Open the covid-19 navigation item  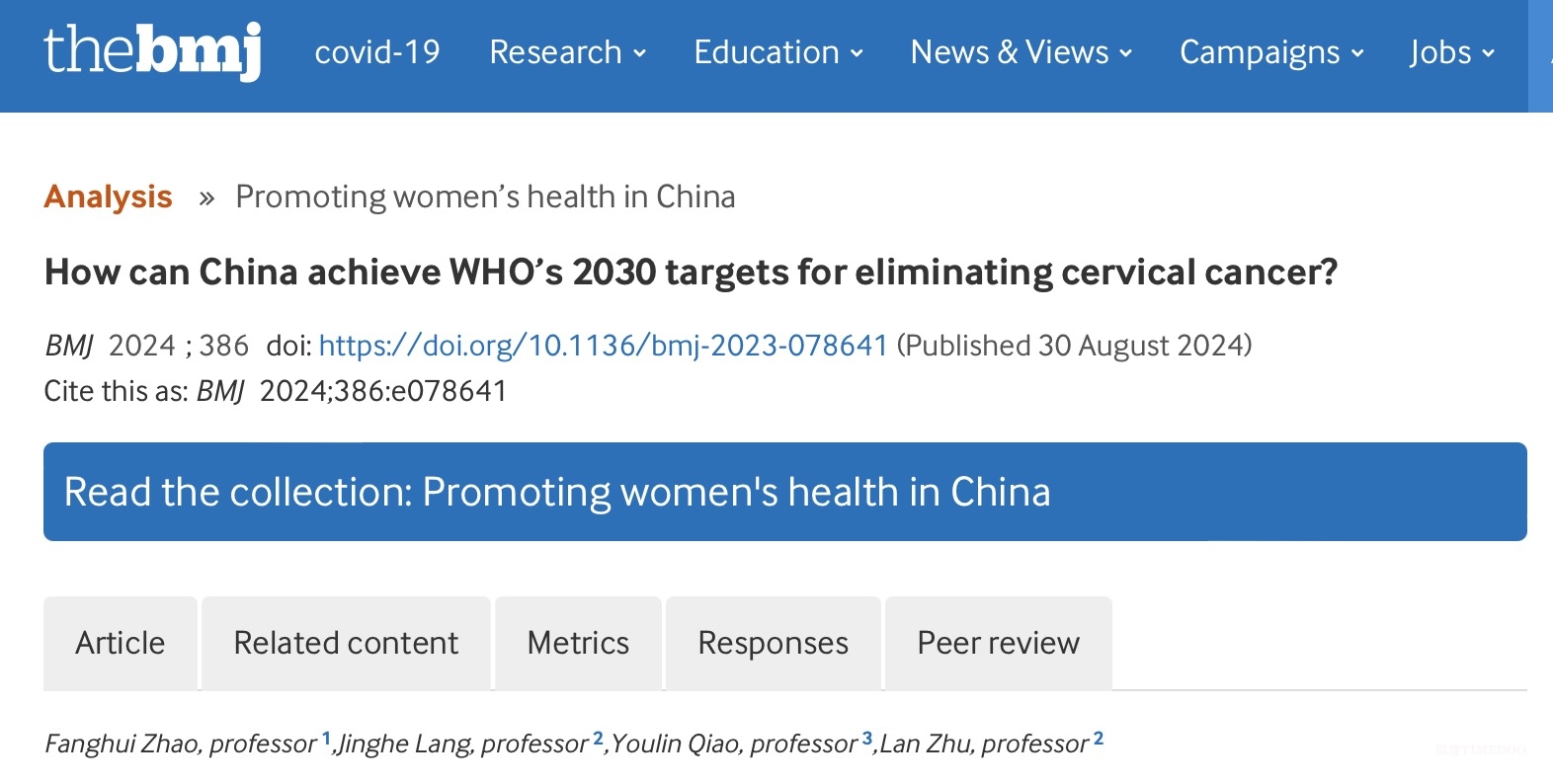pos(377,52)
